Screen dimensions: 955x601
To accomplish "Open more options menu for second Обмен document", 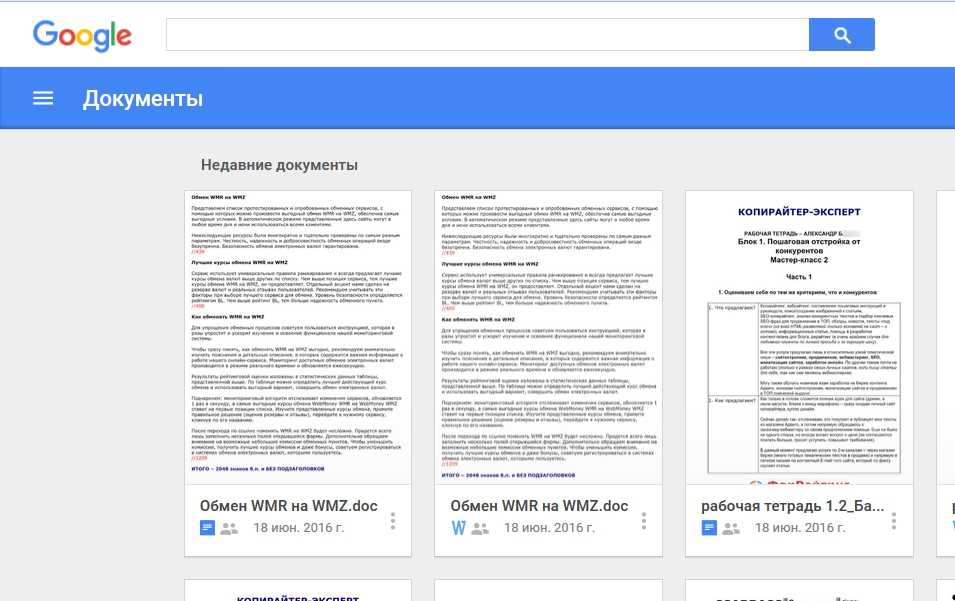I will click(643, 521).
